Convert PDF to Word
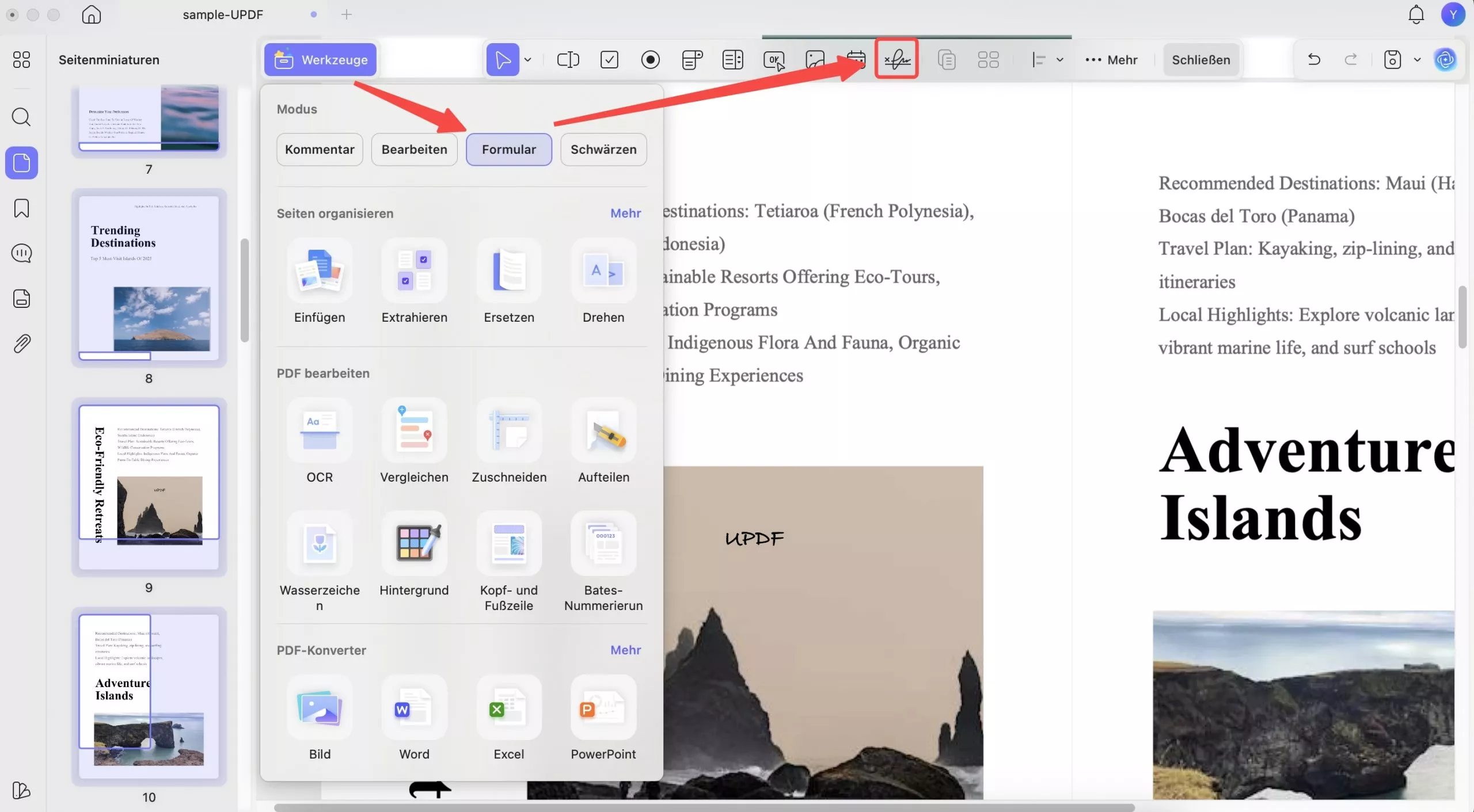 414,718
